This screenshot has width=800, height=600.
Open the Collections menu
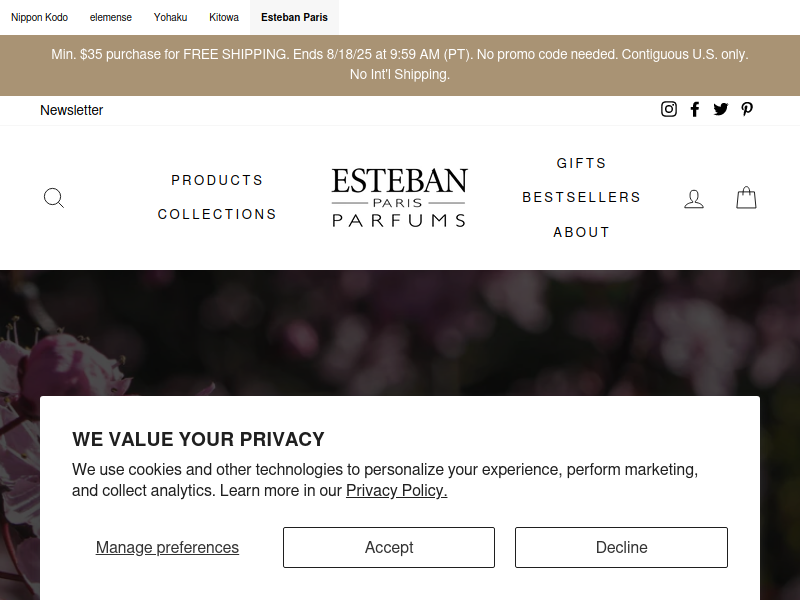coord(217,214)
